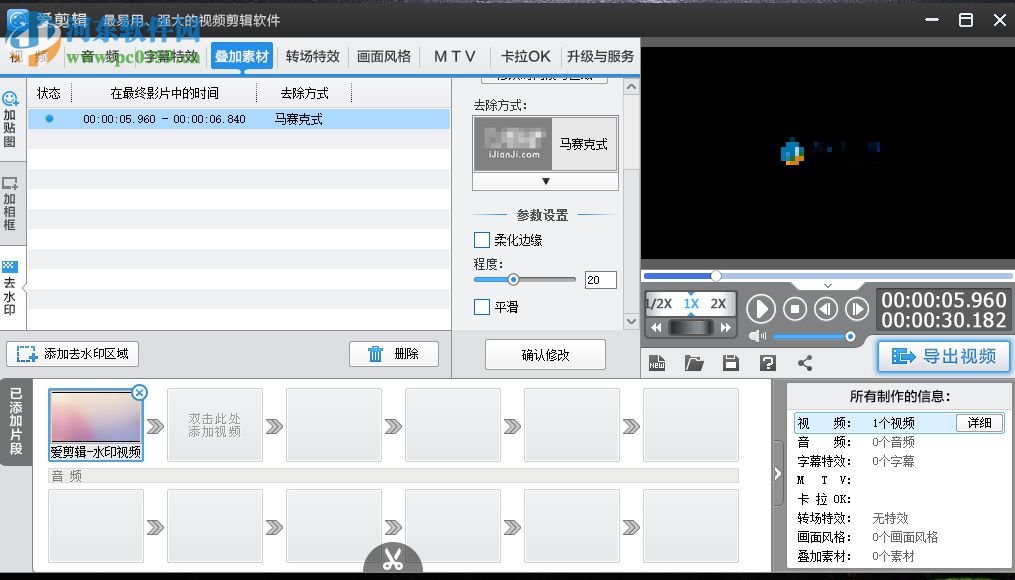Open the 画面风格 tab

[x=384, y=56]
